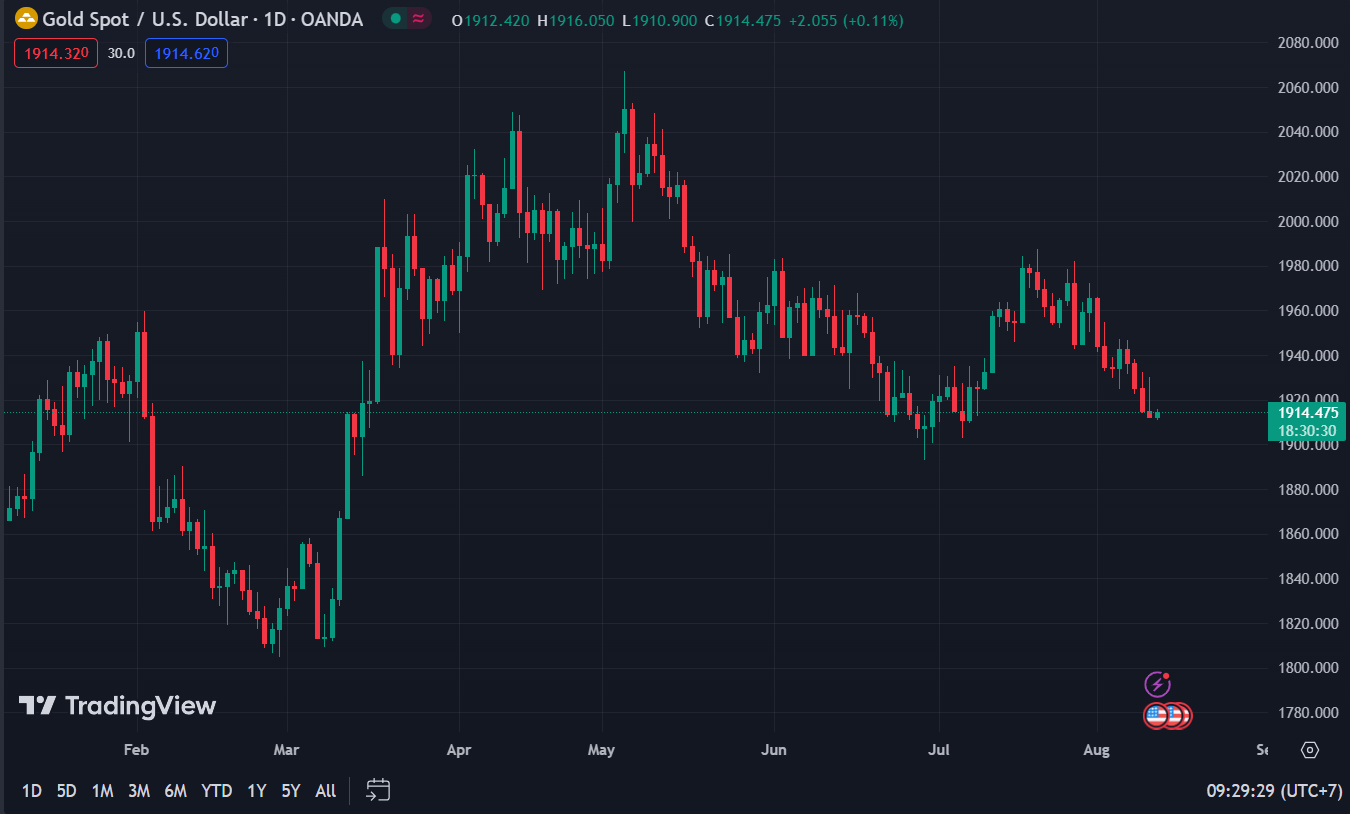
Task: Select the 6M time range
Action: pos(175,791)
